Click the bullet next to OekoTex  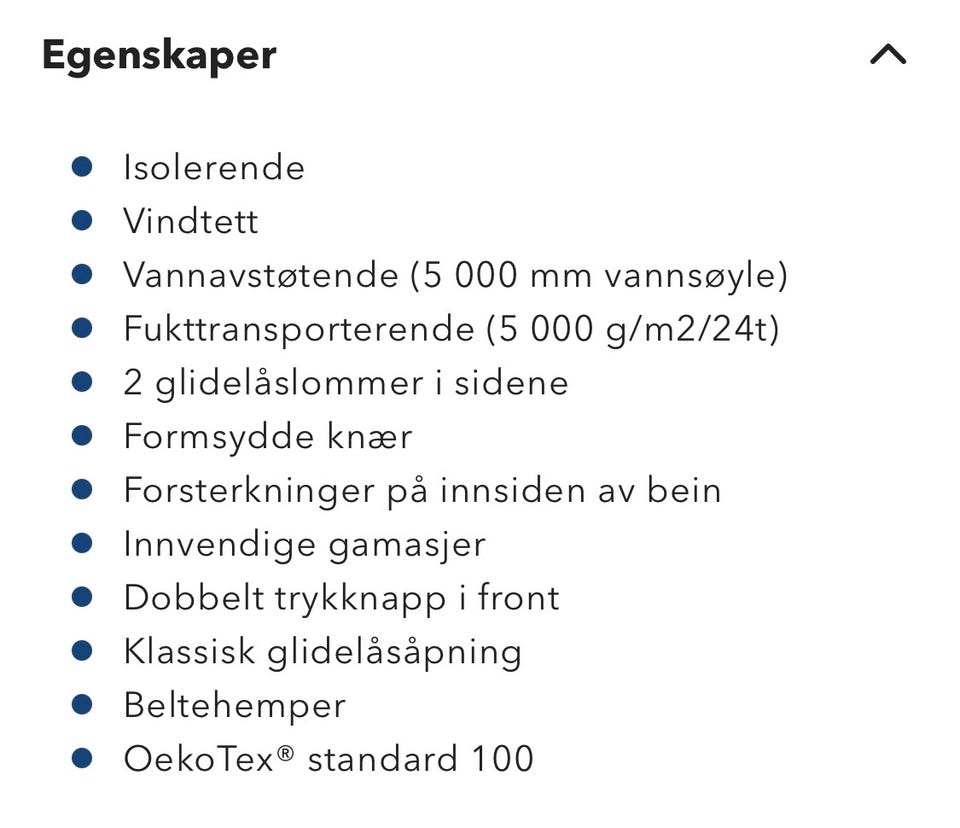click(83, 759)
